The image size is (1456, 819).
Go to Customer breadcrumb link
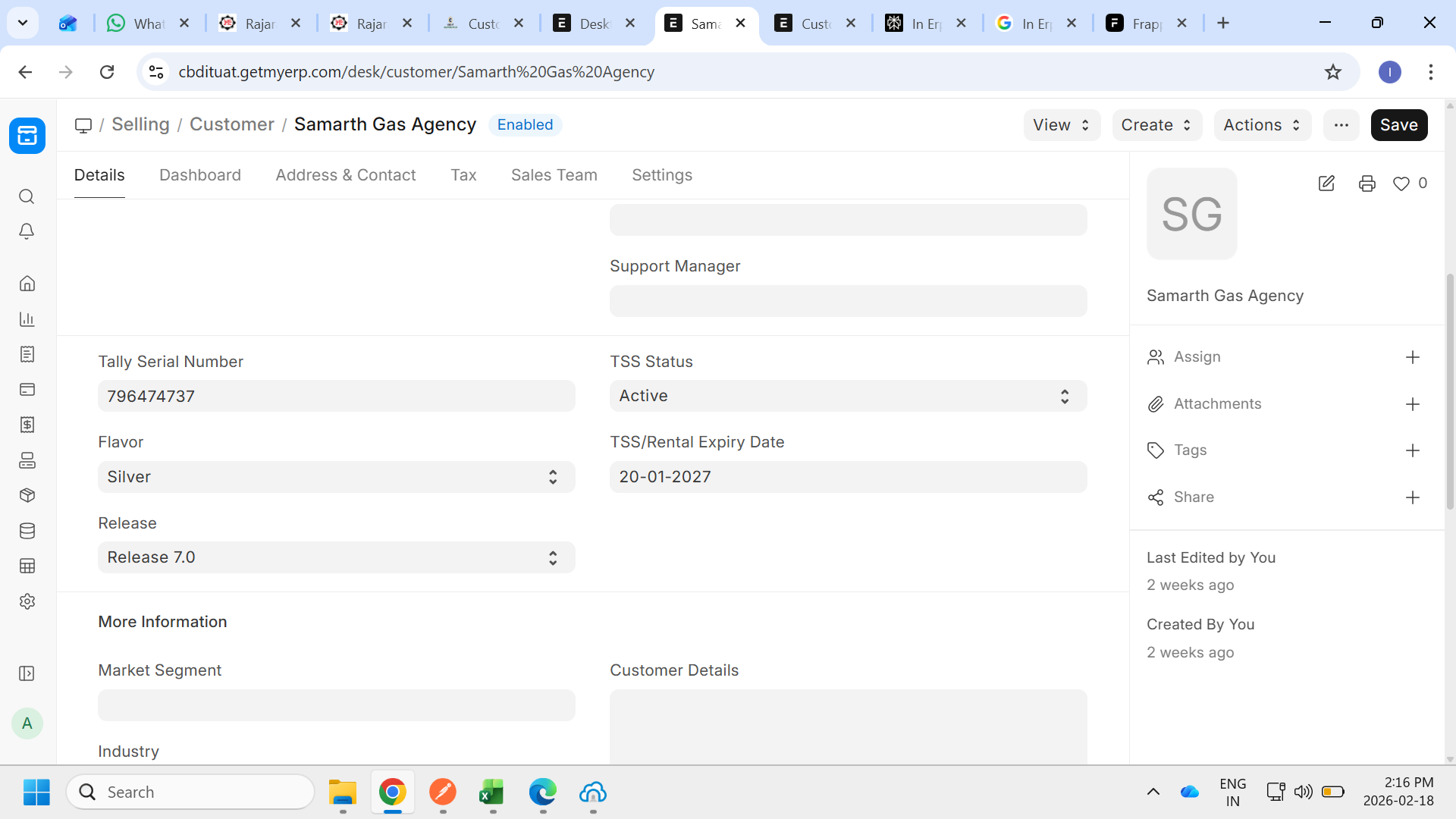[x=232, y=124]
